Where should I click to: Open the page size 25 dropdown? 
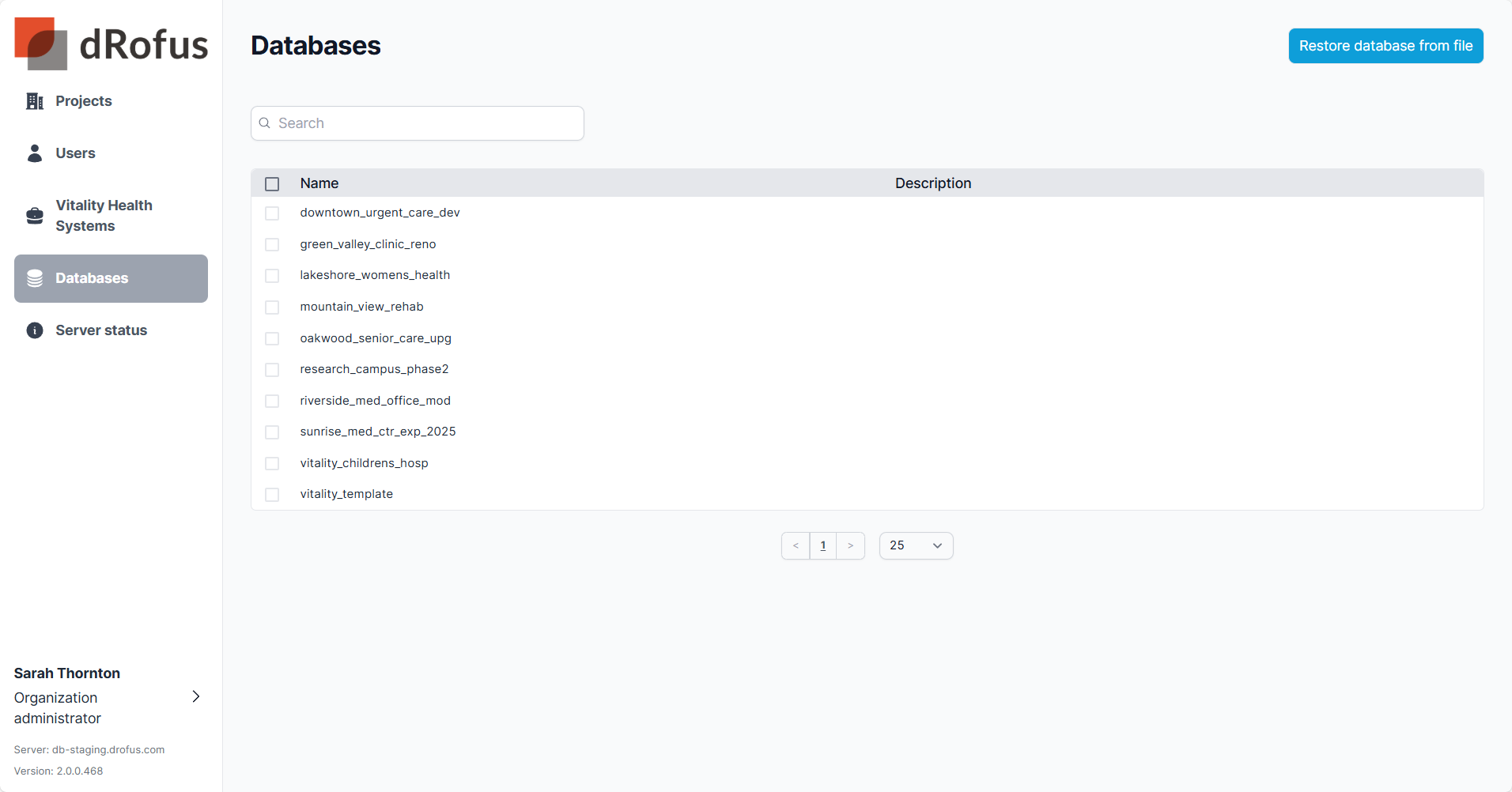pyautogui.click(x=916, y=545)
